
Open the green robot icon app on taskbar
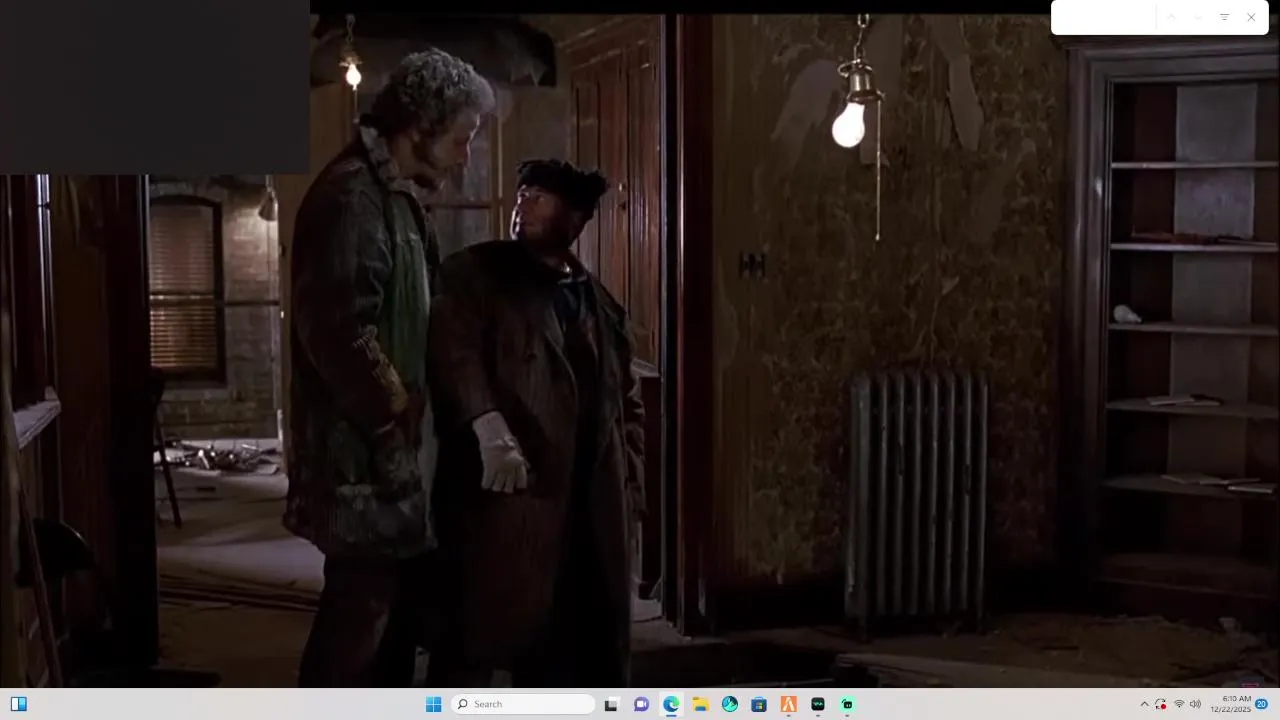tap(847, 704)
